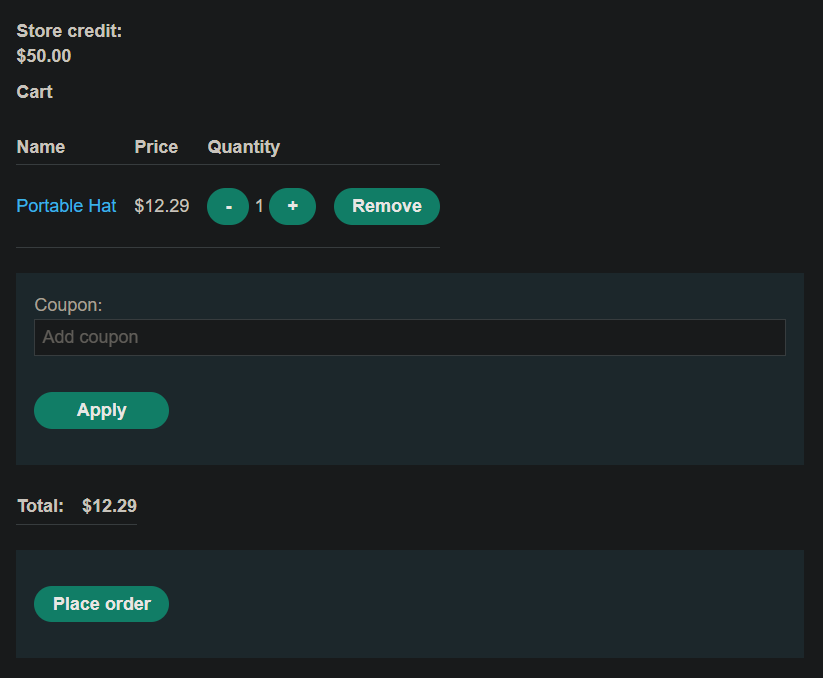Click the Quantity column header
This screenshot has height=678, width=823.
click(x=244, y=147)
